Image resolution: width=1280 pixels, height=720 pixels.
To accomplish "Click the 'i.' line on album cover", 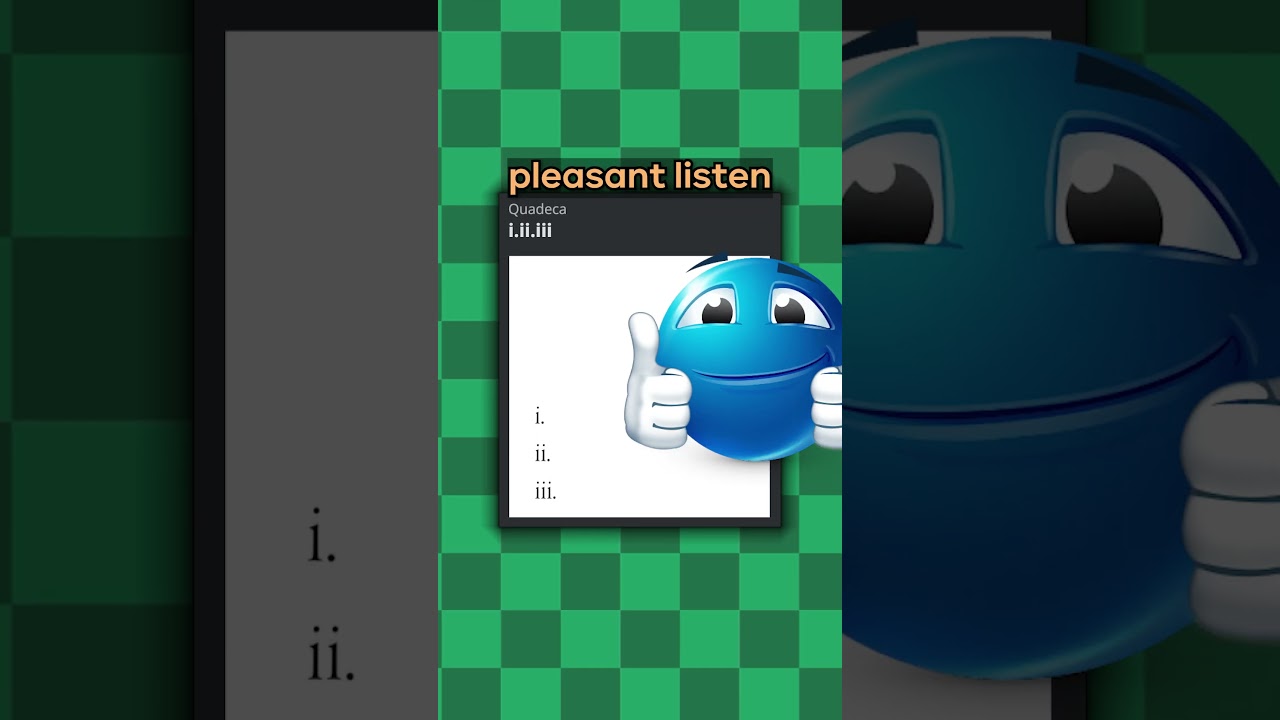I will point(540,416).
